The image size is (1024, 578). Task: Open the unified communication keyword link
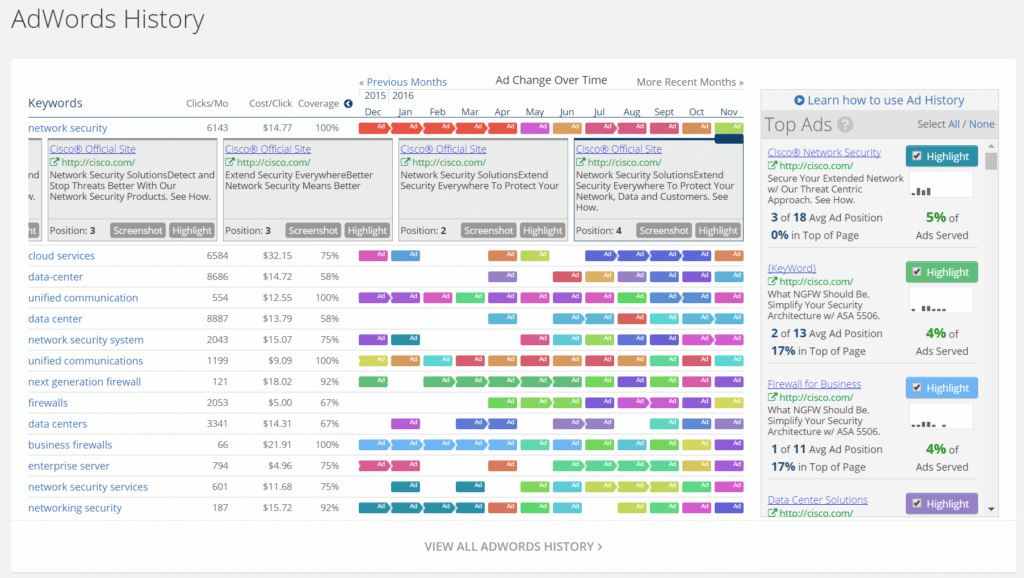83,298
